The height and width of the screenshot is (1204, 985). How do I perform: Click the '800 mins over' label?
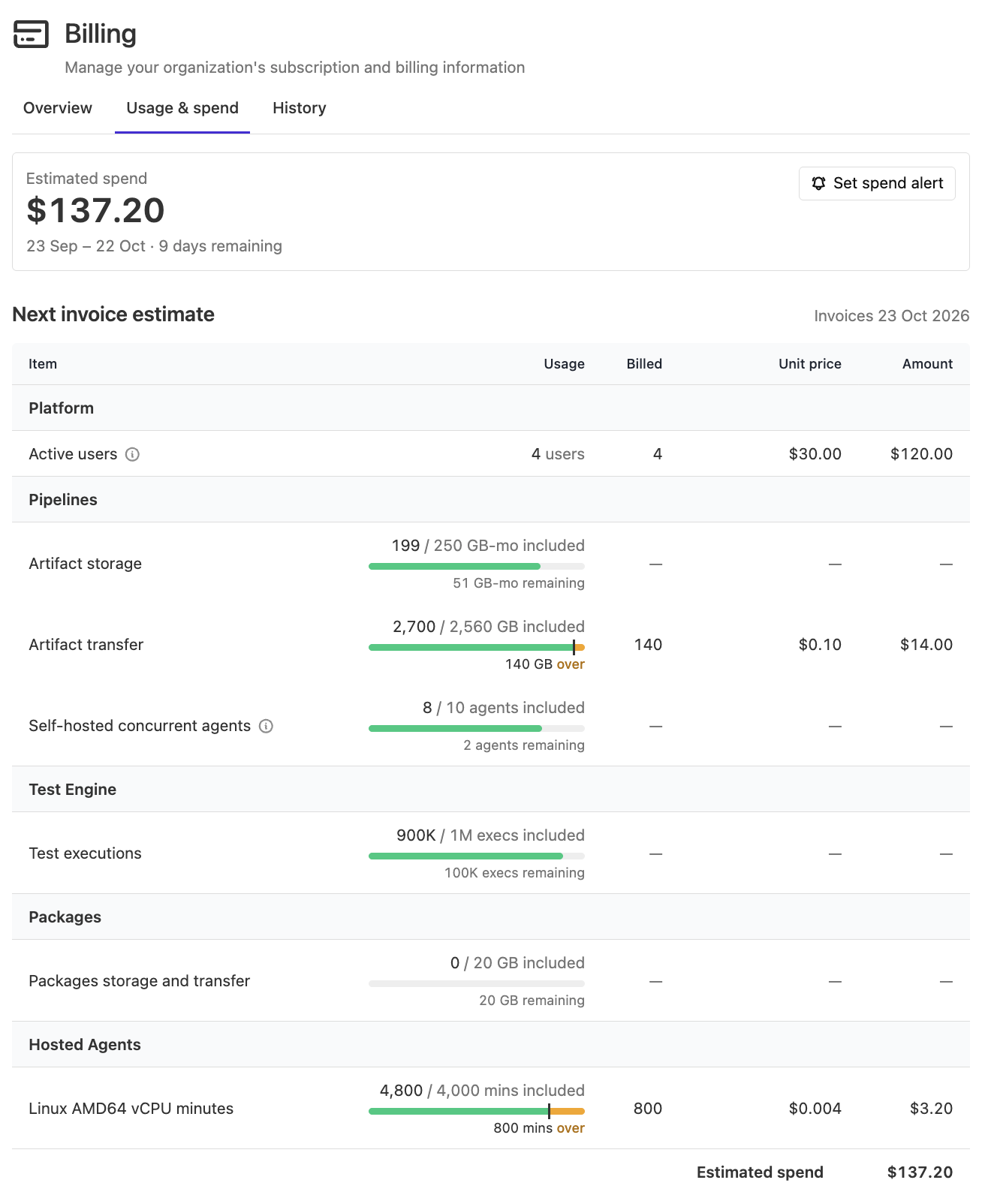(x=538, y=1128)
